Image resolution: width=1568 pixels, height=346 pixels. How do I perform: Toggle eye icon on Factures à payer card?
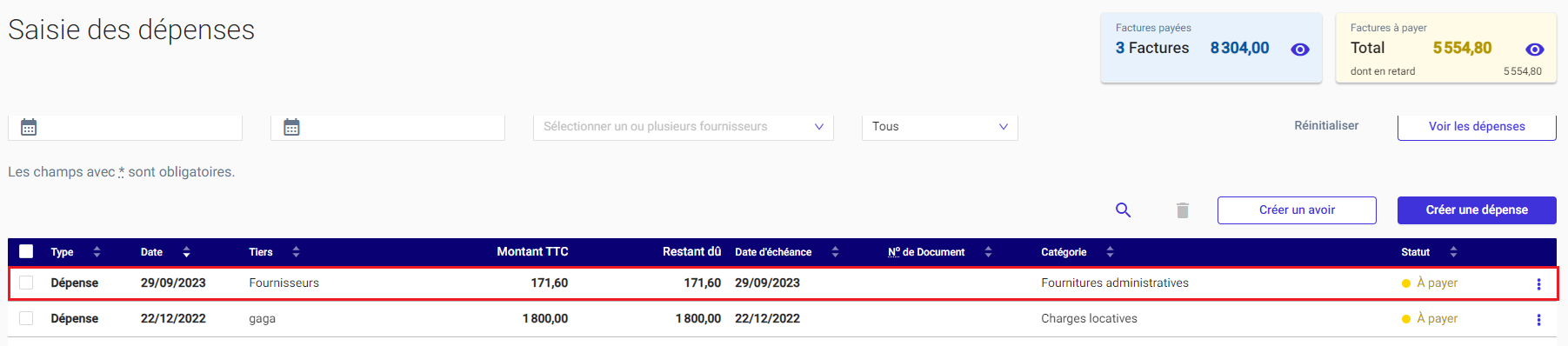1535,50
